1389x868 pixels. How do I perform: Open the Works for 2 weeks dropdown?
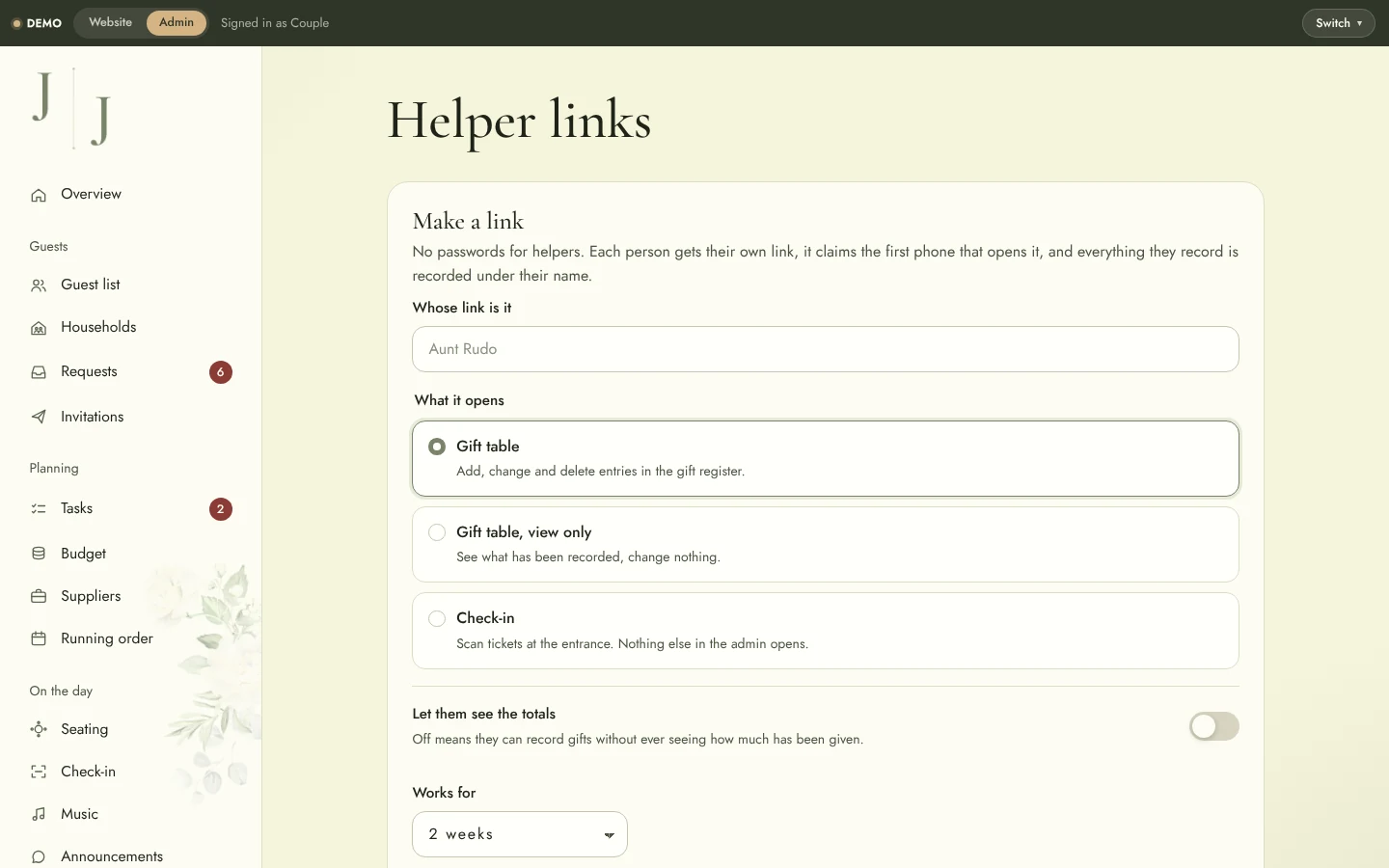point(520,834)
